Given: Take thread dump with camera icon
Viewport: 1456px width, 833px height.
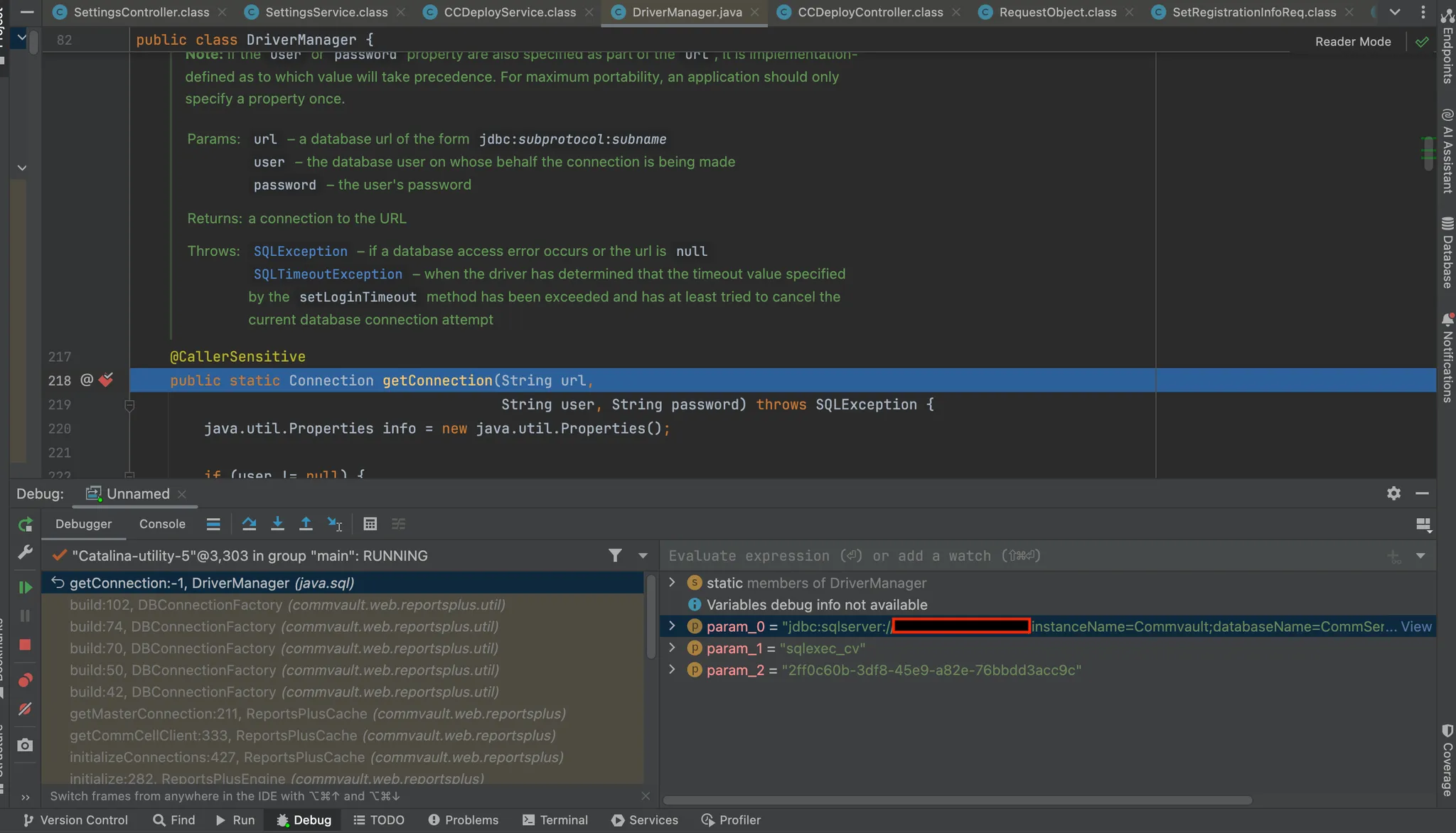Looking at the screenshot, I should pyautogui.click(x=25, y=745).
